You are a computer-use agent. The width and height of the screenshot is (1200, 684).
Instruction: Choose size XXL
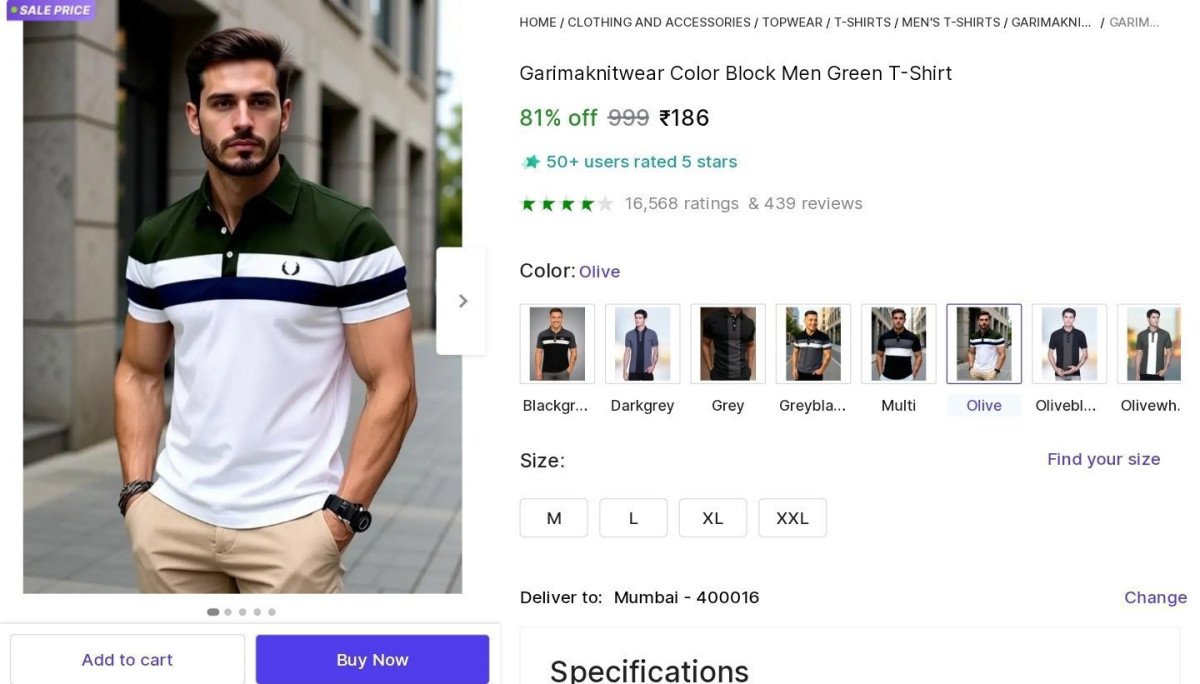click(x=792, y=518)
